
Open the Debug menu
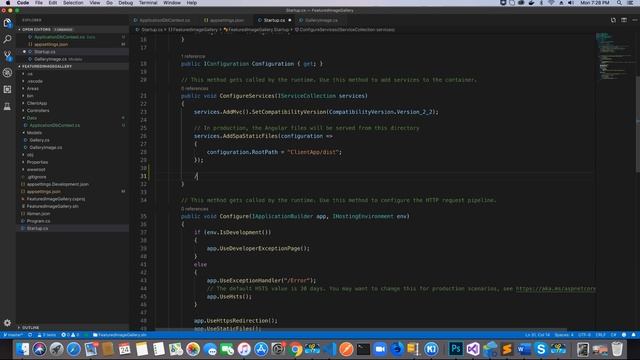(x=125, y=3)
